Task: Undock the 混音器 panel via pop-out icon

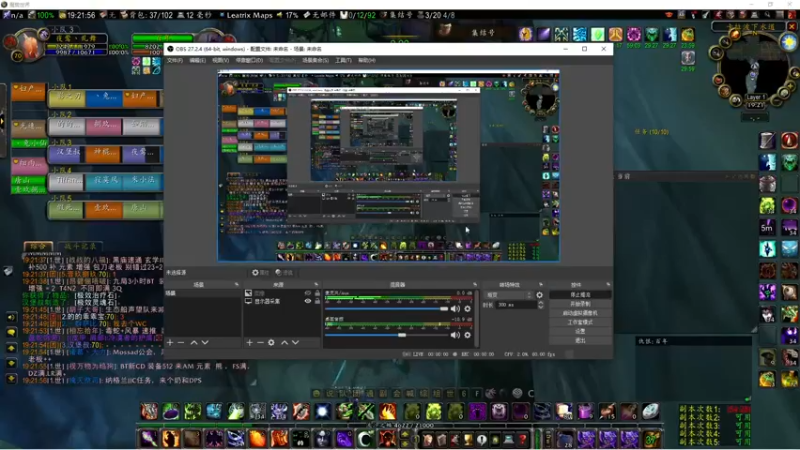Action: [475, 284]
